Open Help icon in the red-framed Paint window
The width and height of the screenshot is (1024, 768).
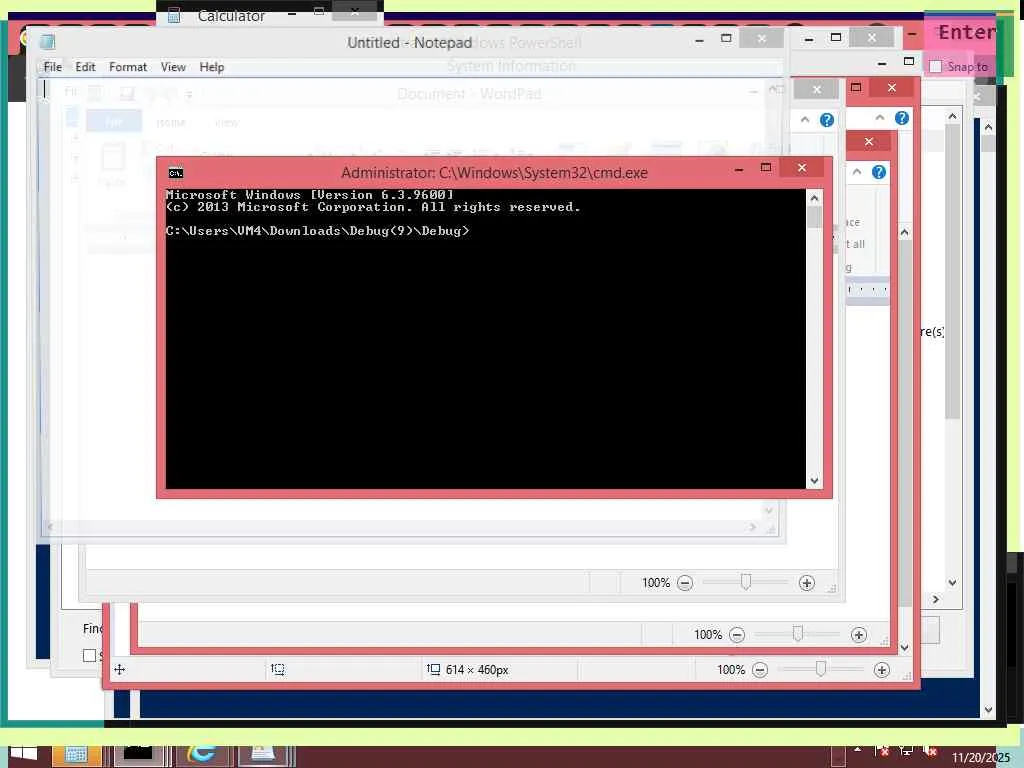tap(902, 118)
